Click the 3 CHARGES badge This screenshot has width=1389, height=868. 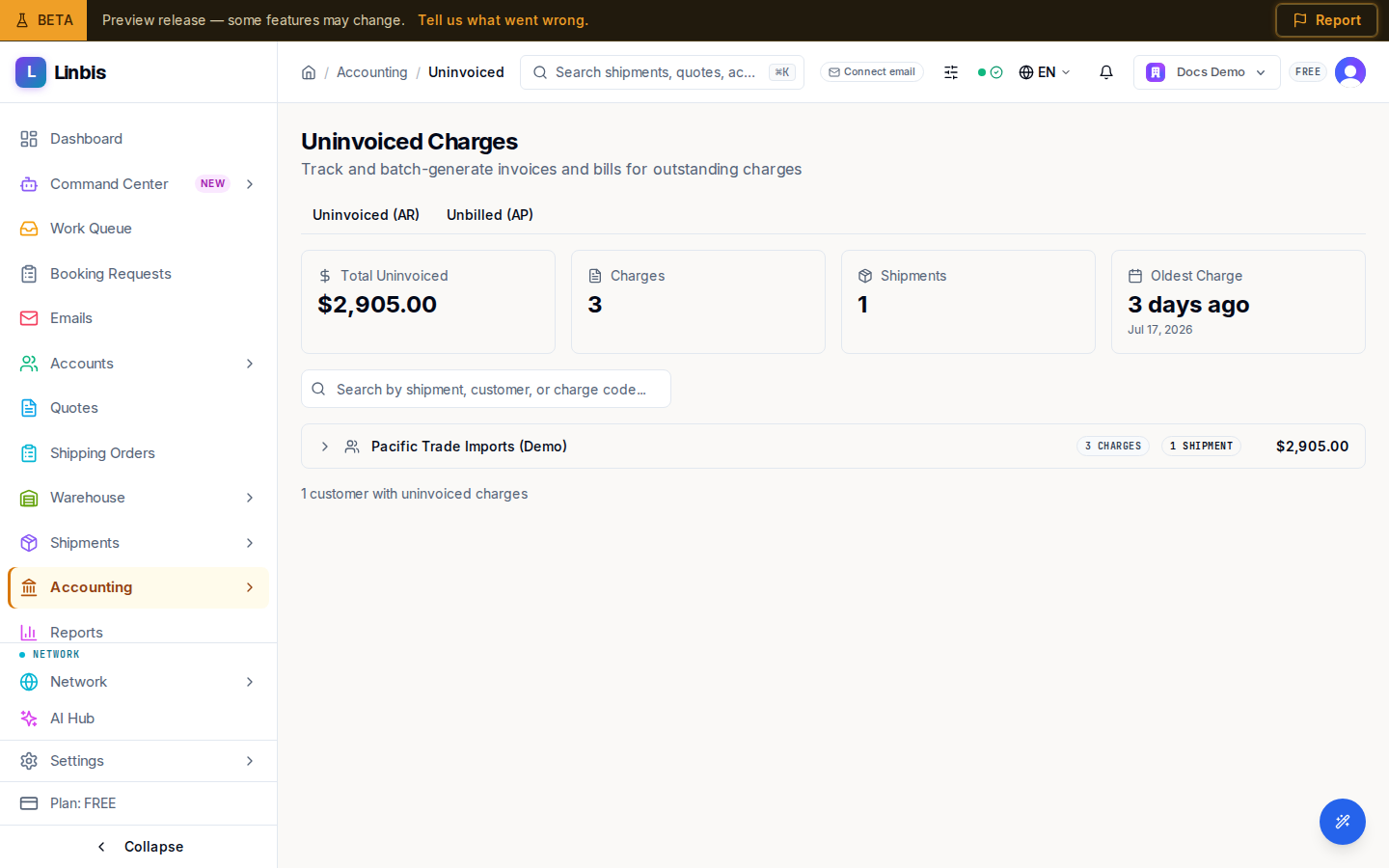[x=1113, y=447]
